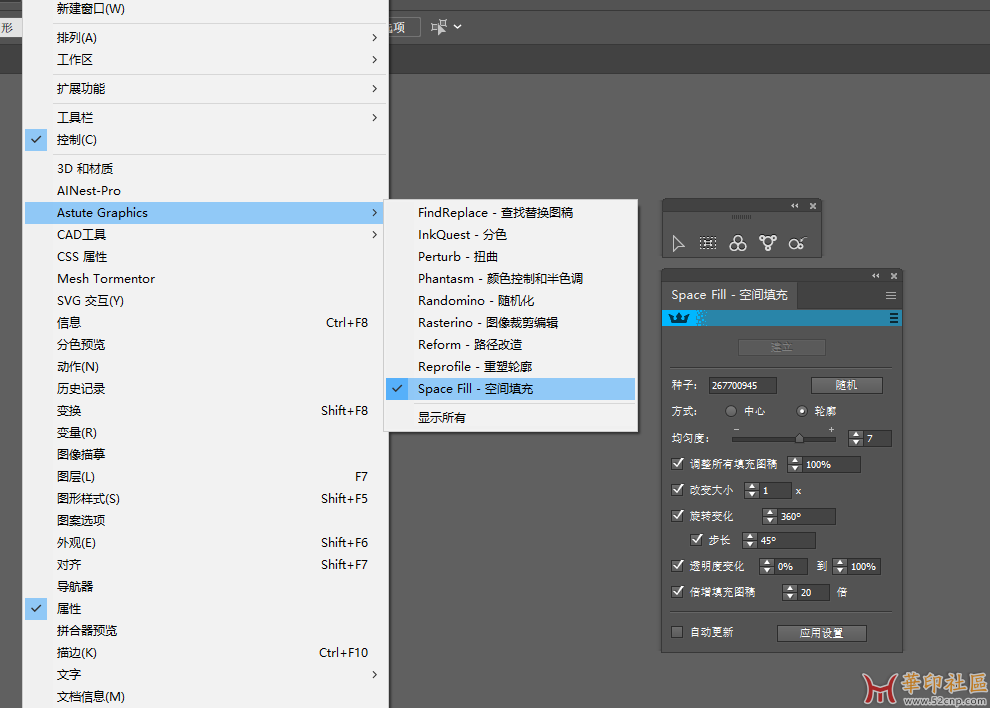The height and width of the screenshot is (708, 990).
Task: Collapse the small tools panel with double arrows
Action: (x=795, y=205)
